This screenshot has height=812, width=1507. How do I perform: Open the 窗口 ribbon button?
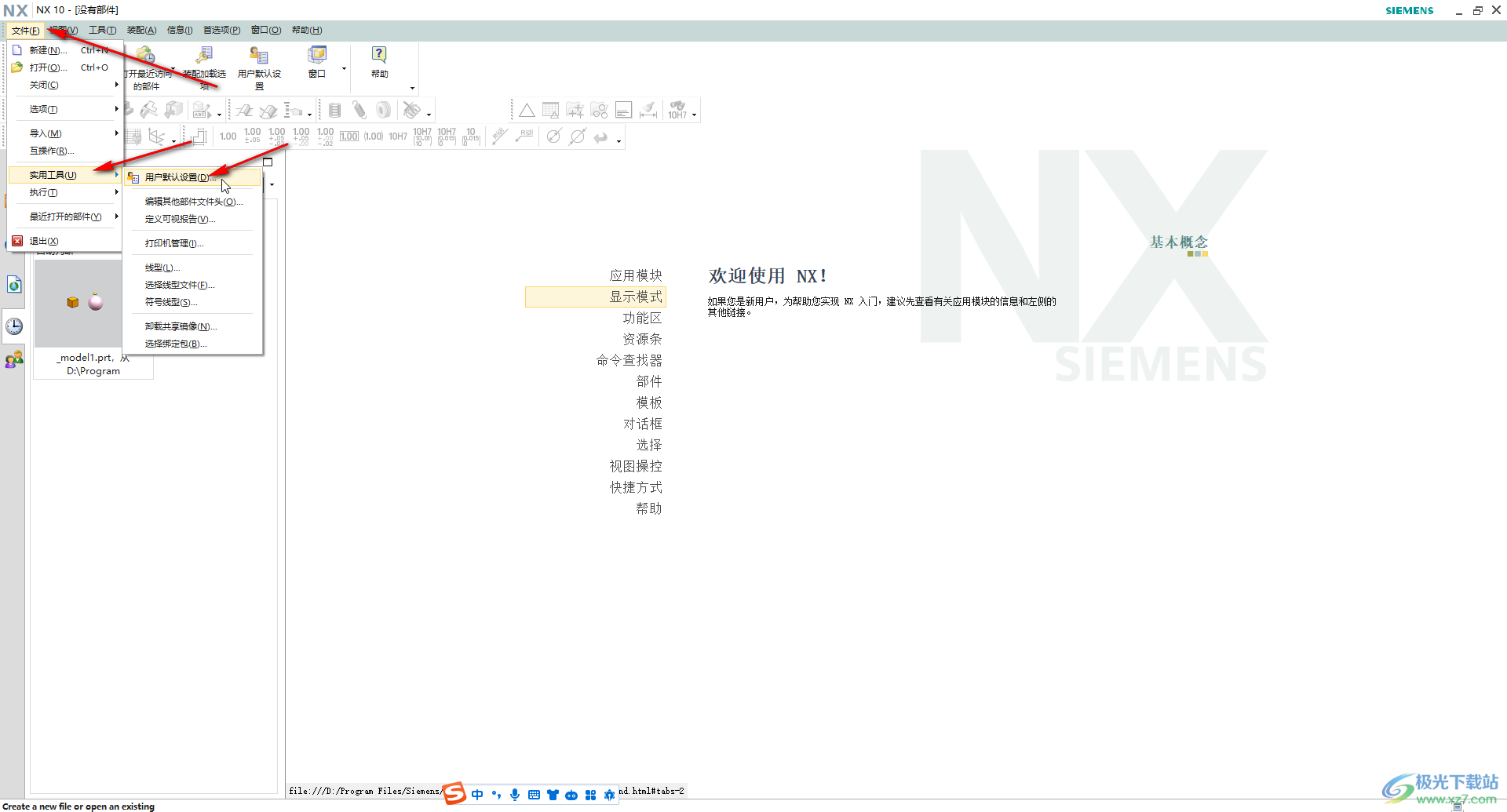click(x=317, y=62)
